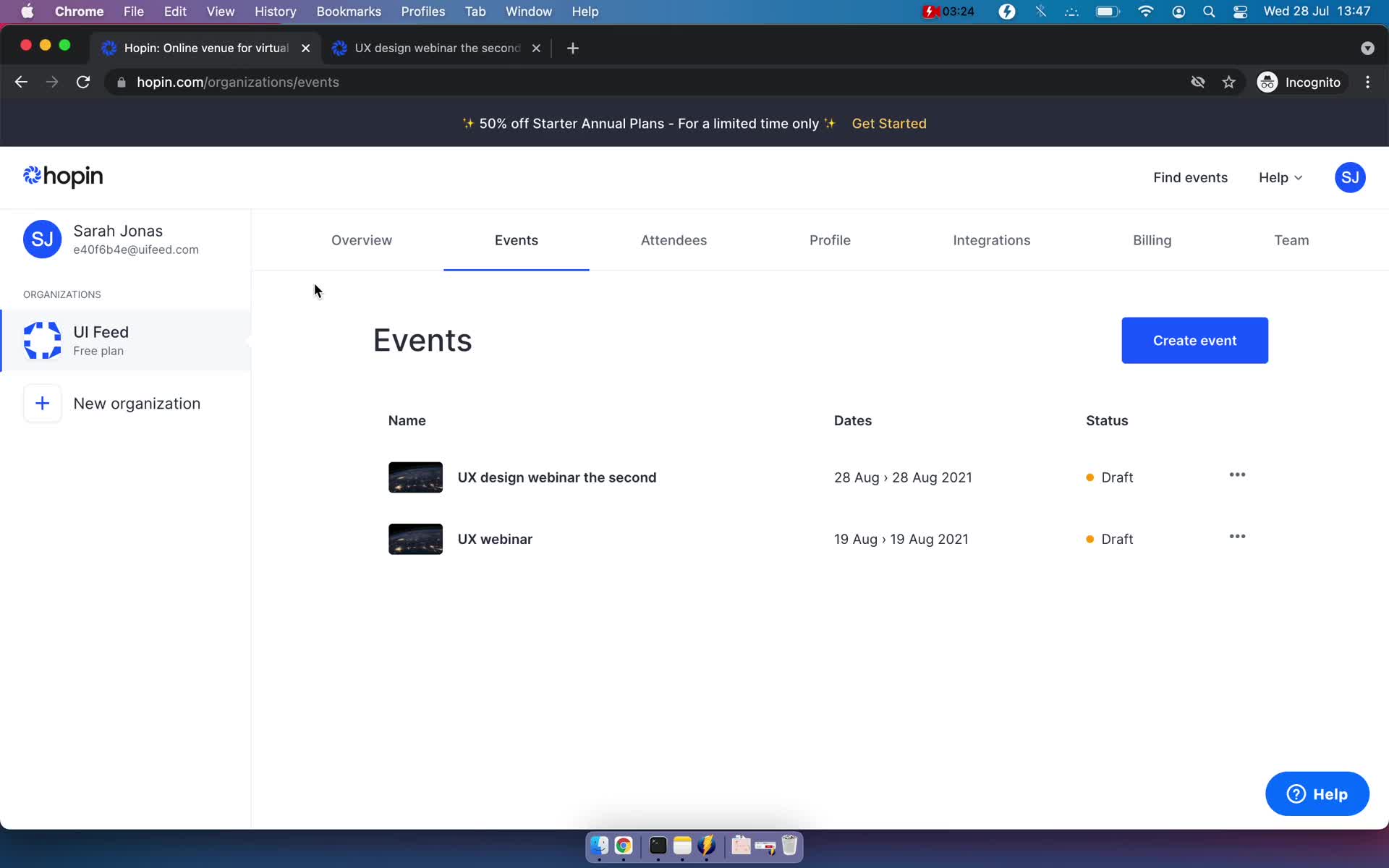Open the UX webinar event
The height and width of the screenshot is (868, 1389).
(495, 539)
